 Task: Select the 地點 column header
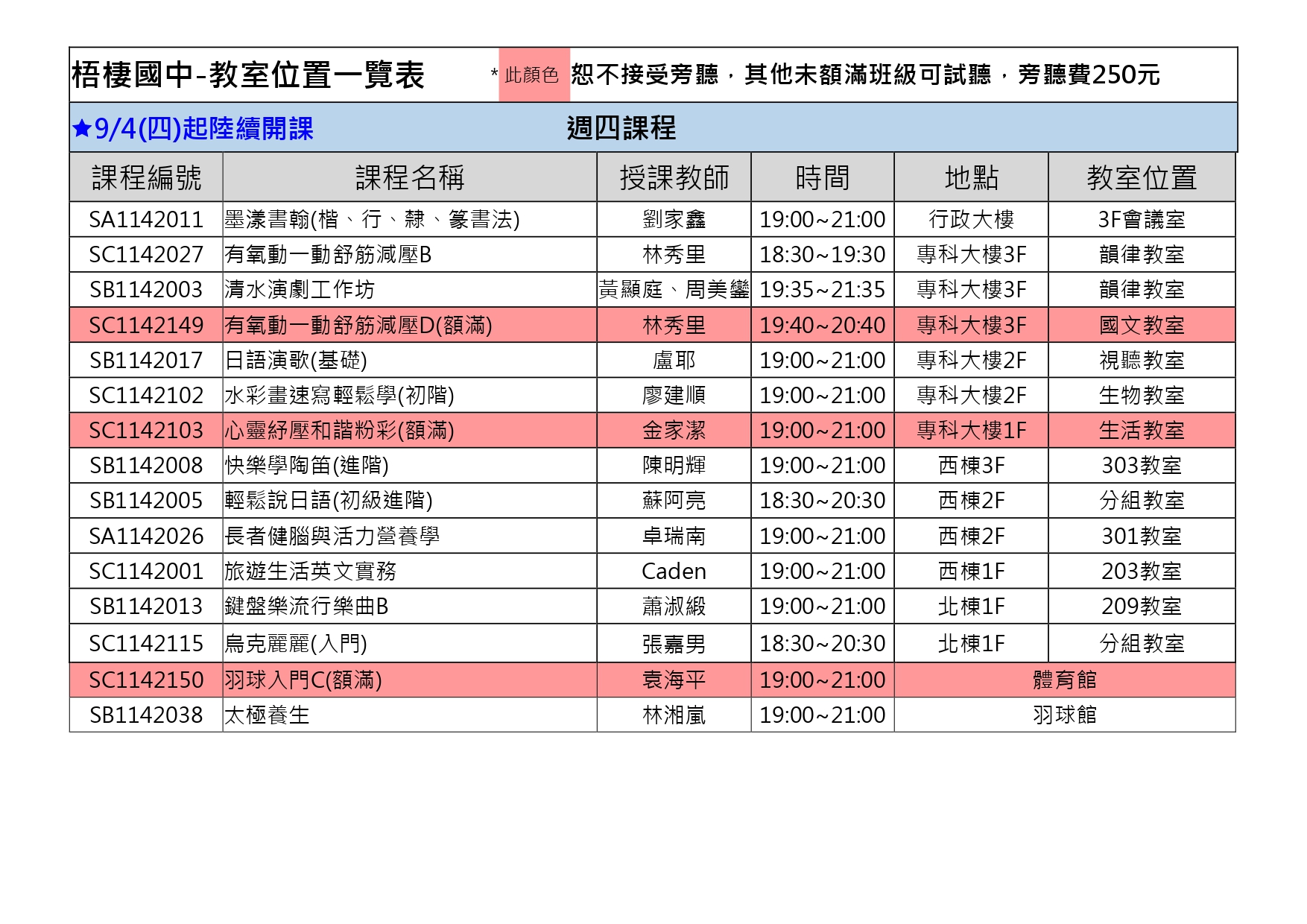971,177
